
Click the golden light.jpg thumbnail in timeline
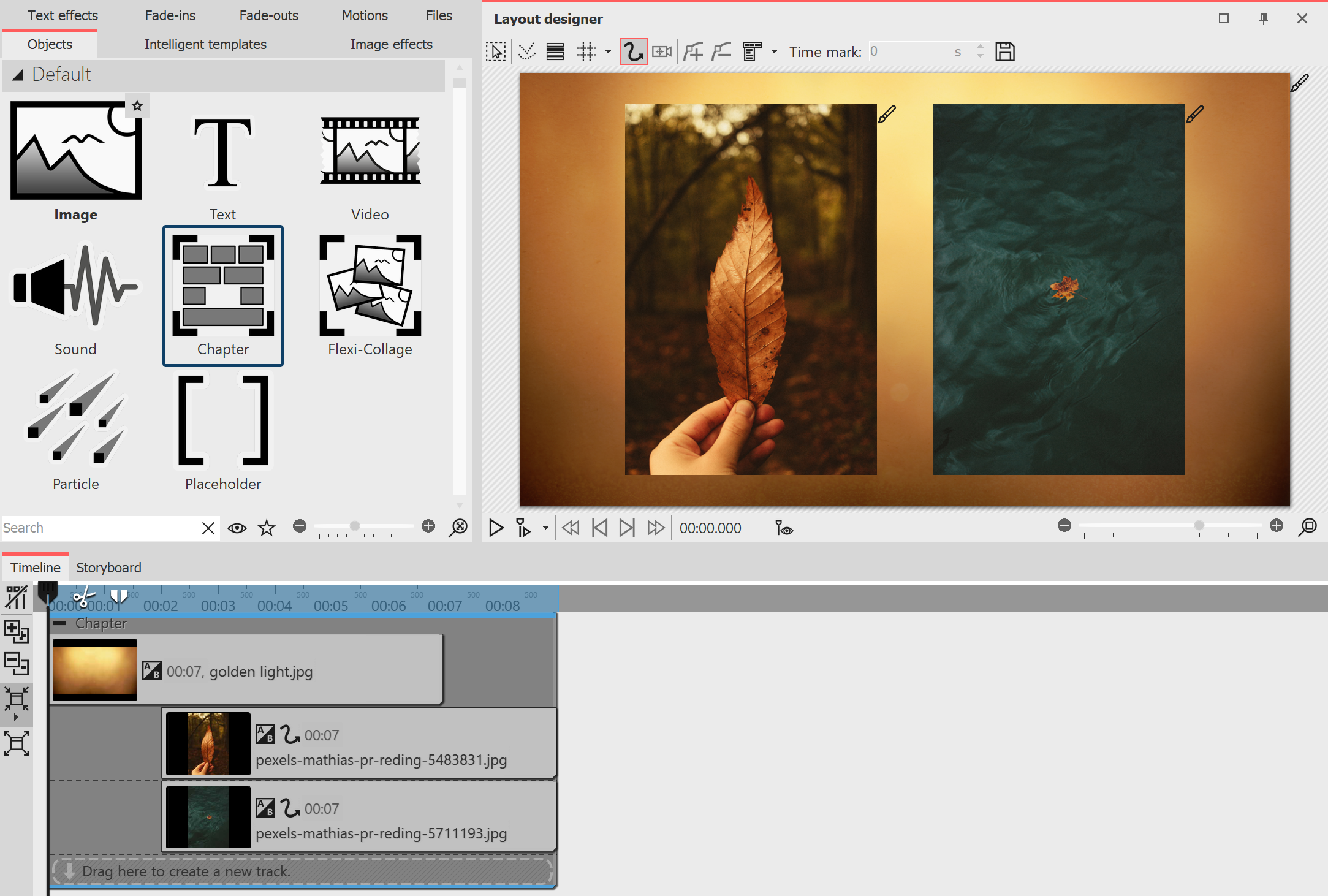point(95,669)
